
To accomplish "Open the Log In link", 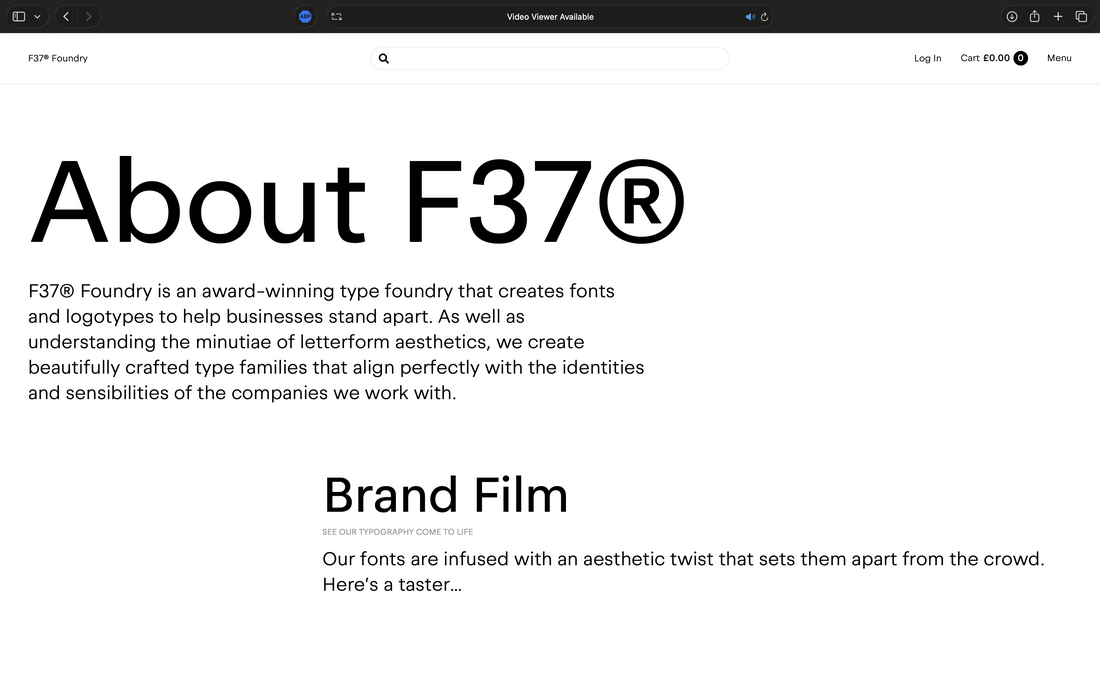I will (927, 58).
